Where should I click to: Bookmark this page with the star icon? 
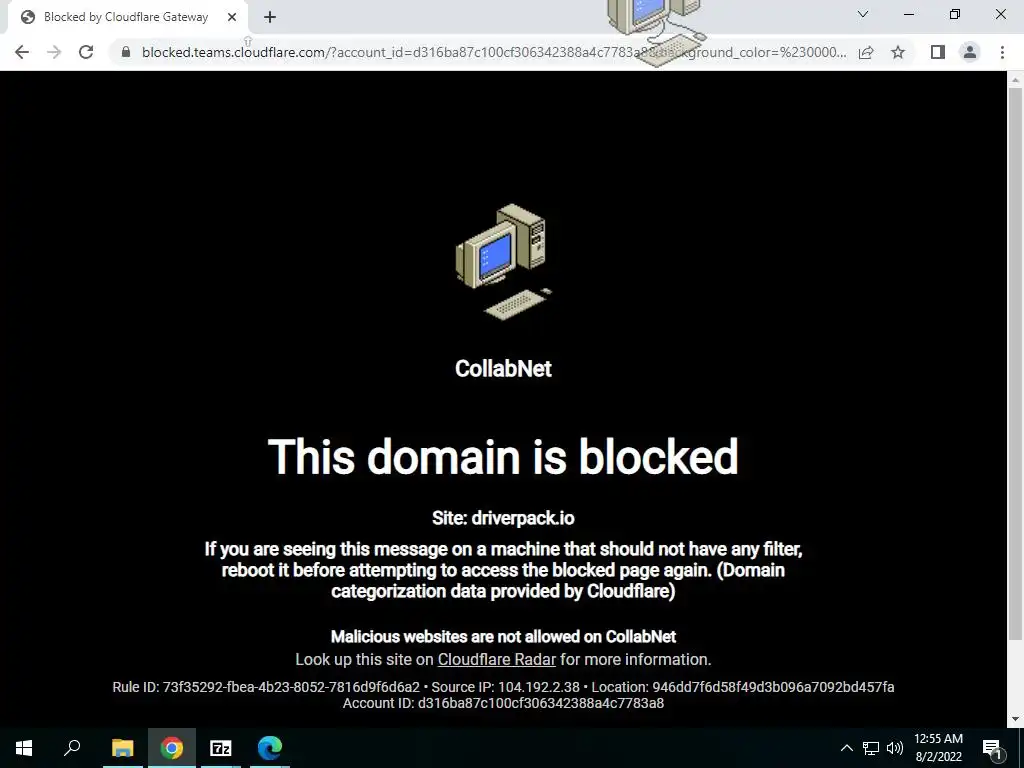pyautogui.click(x=898, y=52)
